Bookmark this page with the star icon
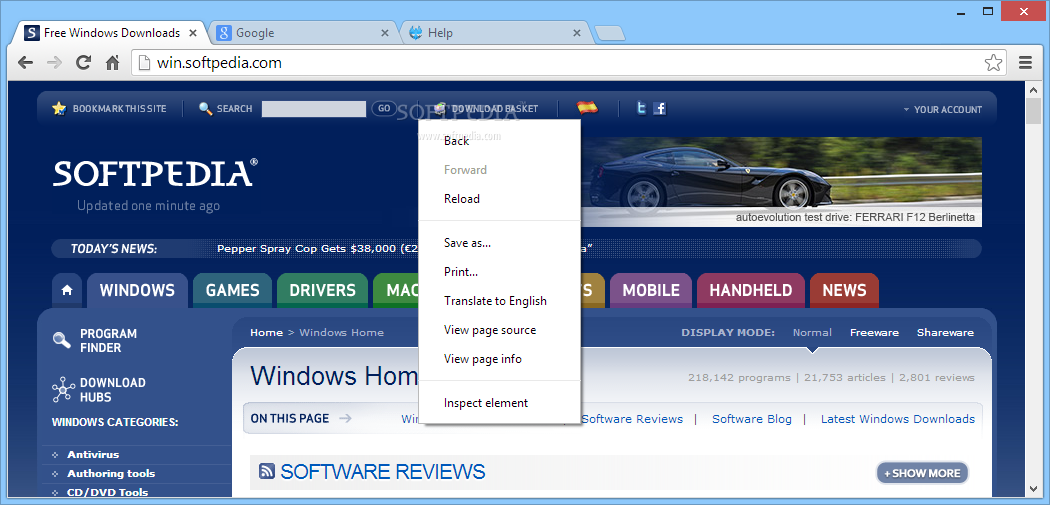The image size is (1050, 505). click(993, 63)
